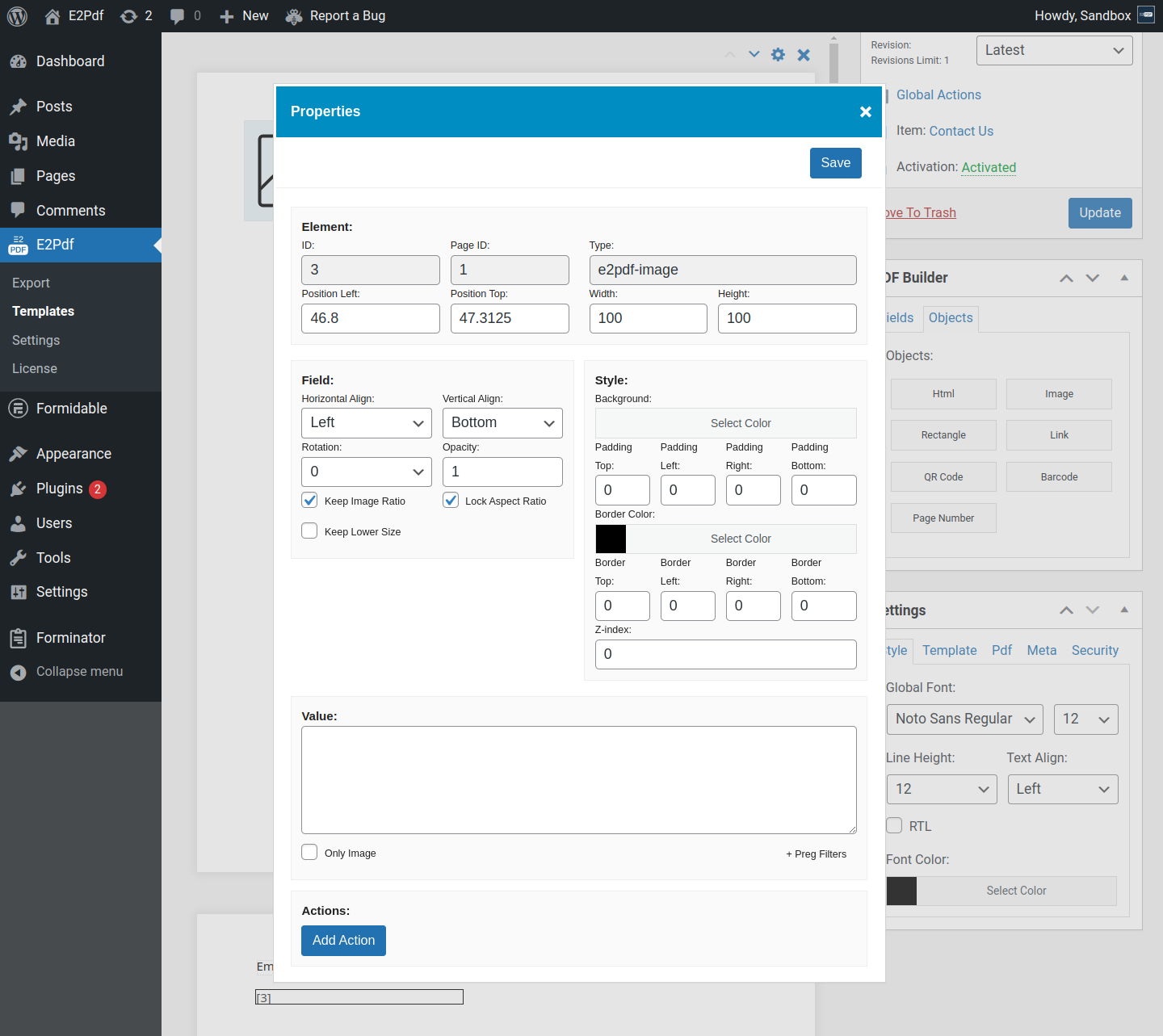Expand the Vertical Align dropdown
Image resolution: width=1163 pixels, height=1036 pixels.
[502, 423]
